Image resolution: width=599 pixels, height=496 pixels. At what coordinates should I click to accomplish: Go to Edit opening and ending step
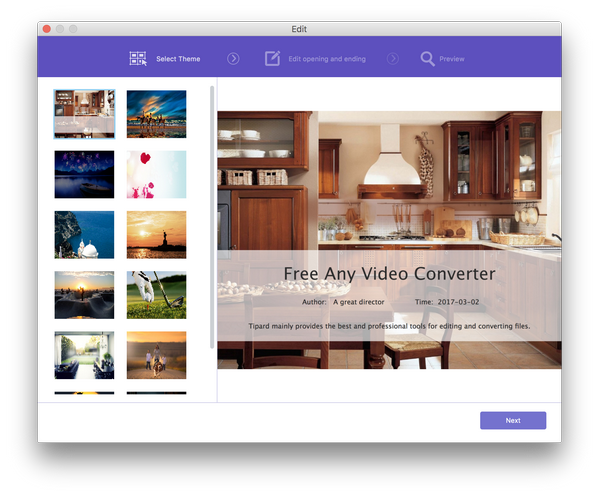327,59
